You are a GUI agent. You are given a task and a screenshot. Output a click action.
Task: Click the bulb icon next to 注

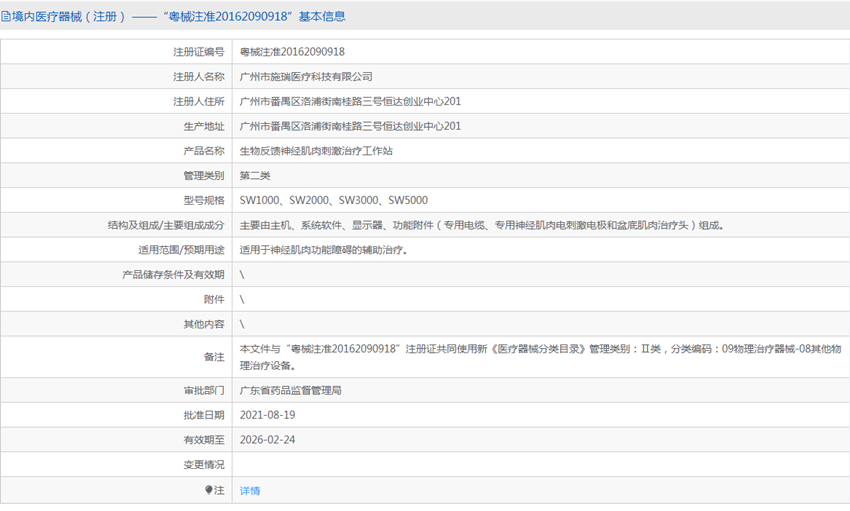click(209, 490)
